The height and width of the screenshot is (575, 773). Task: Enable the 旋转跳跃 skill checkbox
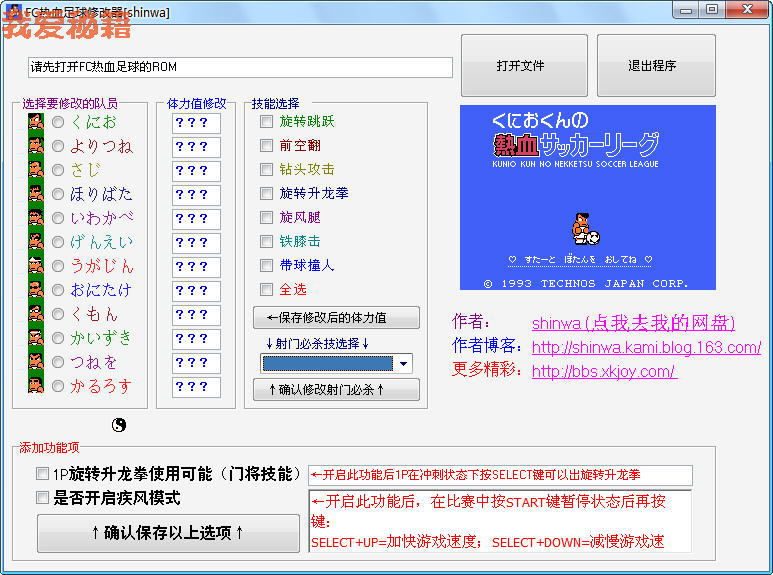coord(266,122)
